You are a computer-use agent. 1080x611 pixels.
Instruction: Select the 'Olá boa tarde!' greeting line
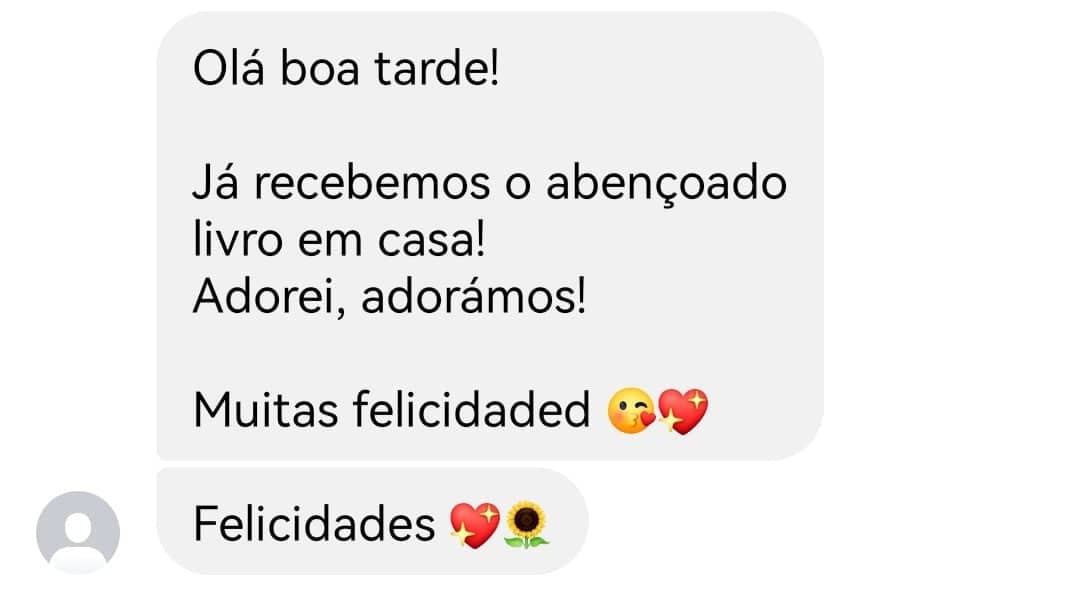(346, 69)
